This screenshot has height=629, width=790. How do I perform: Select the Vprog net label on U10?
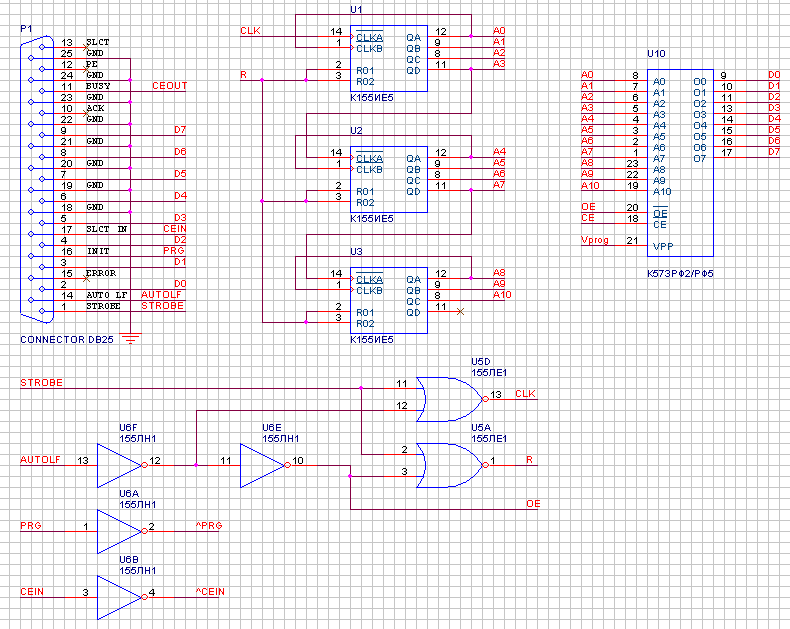(595, 241)
